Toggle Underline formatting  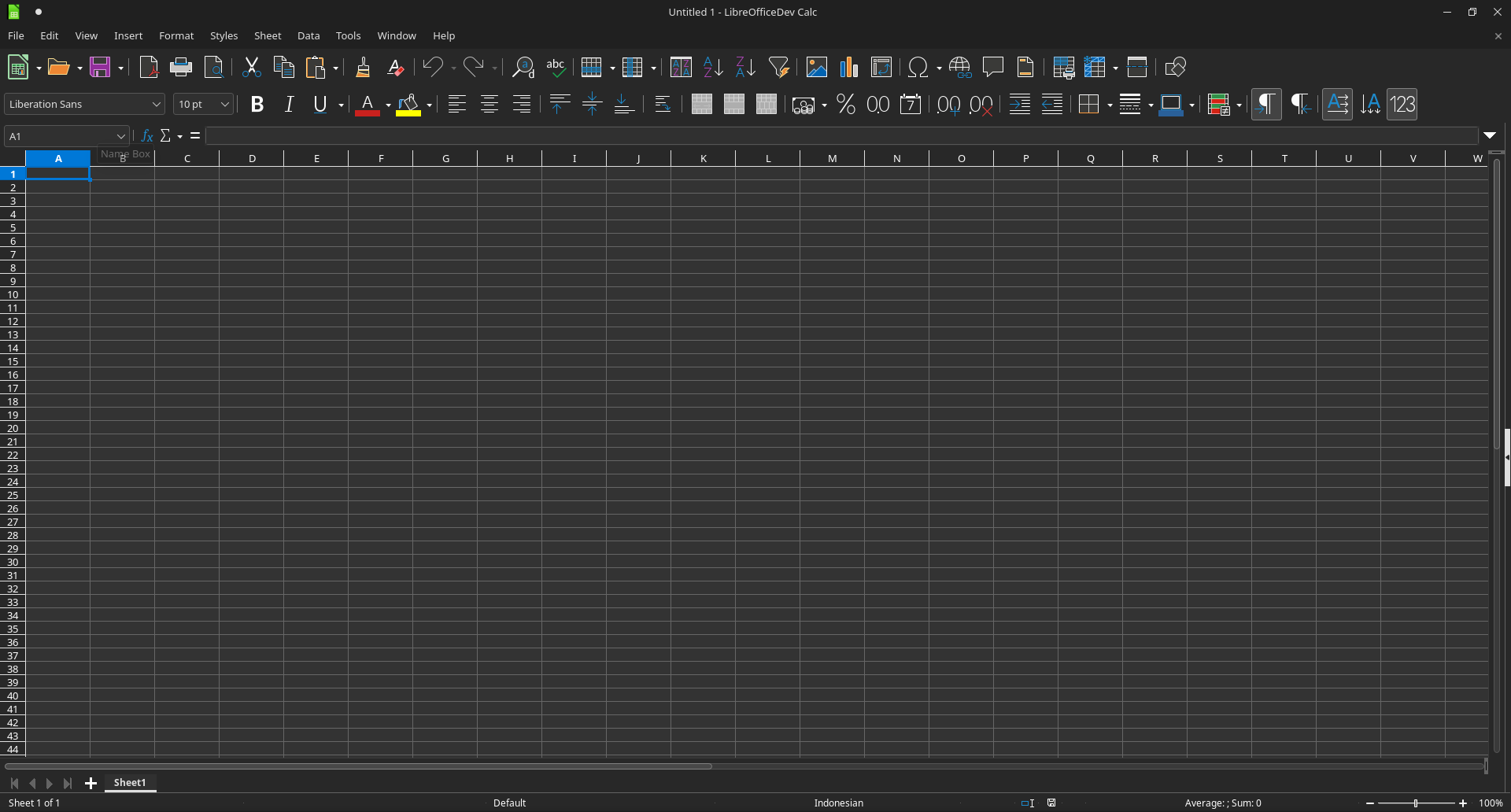tap(320, 104)
